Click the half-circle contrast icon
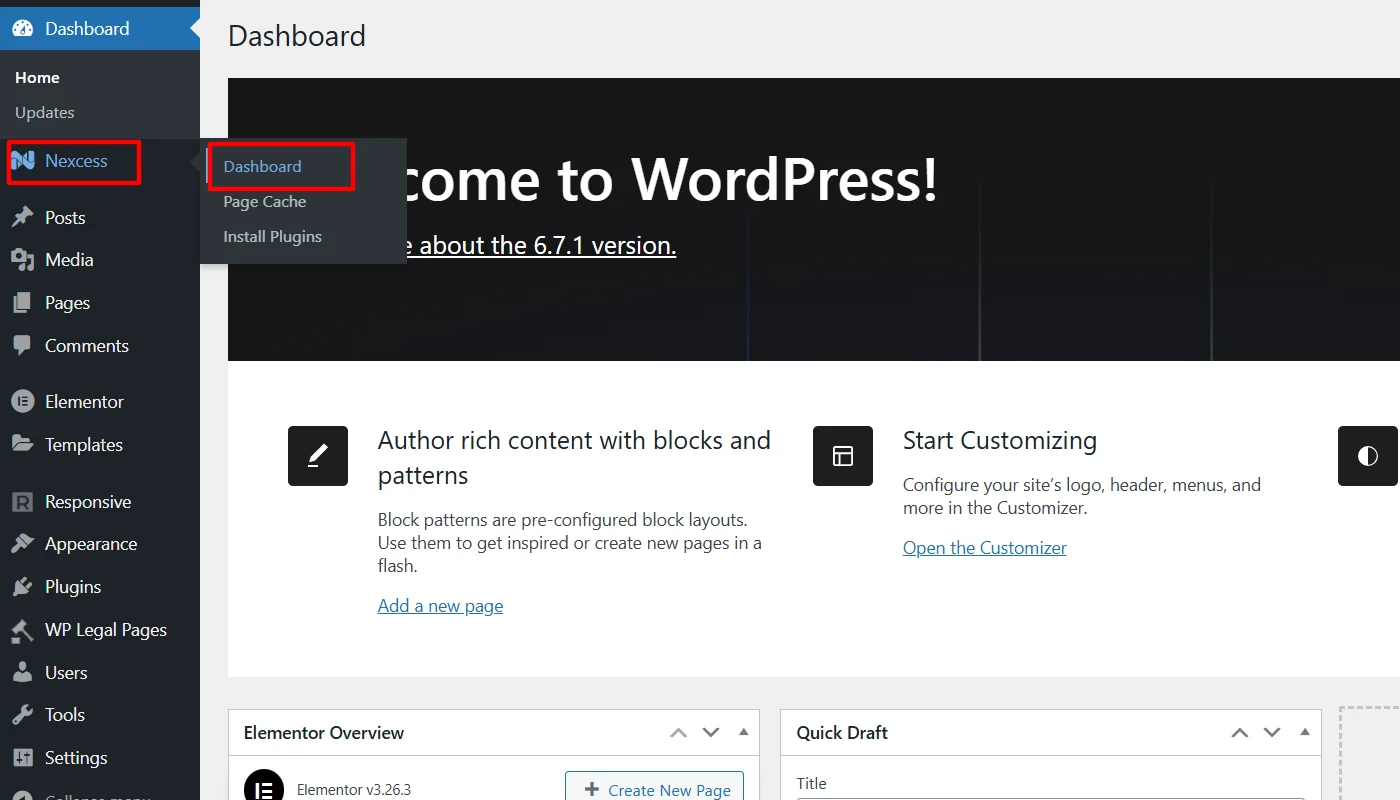Screen dimensions: 1400x800 pyautogui.click(x=1368, y=456)
